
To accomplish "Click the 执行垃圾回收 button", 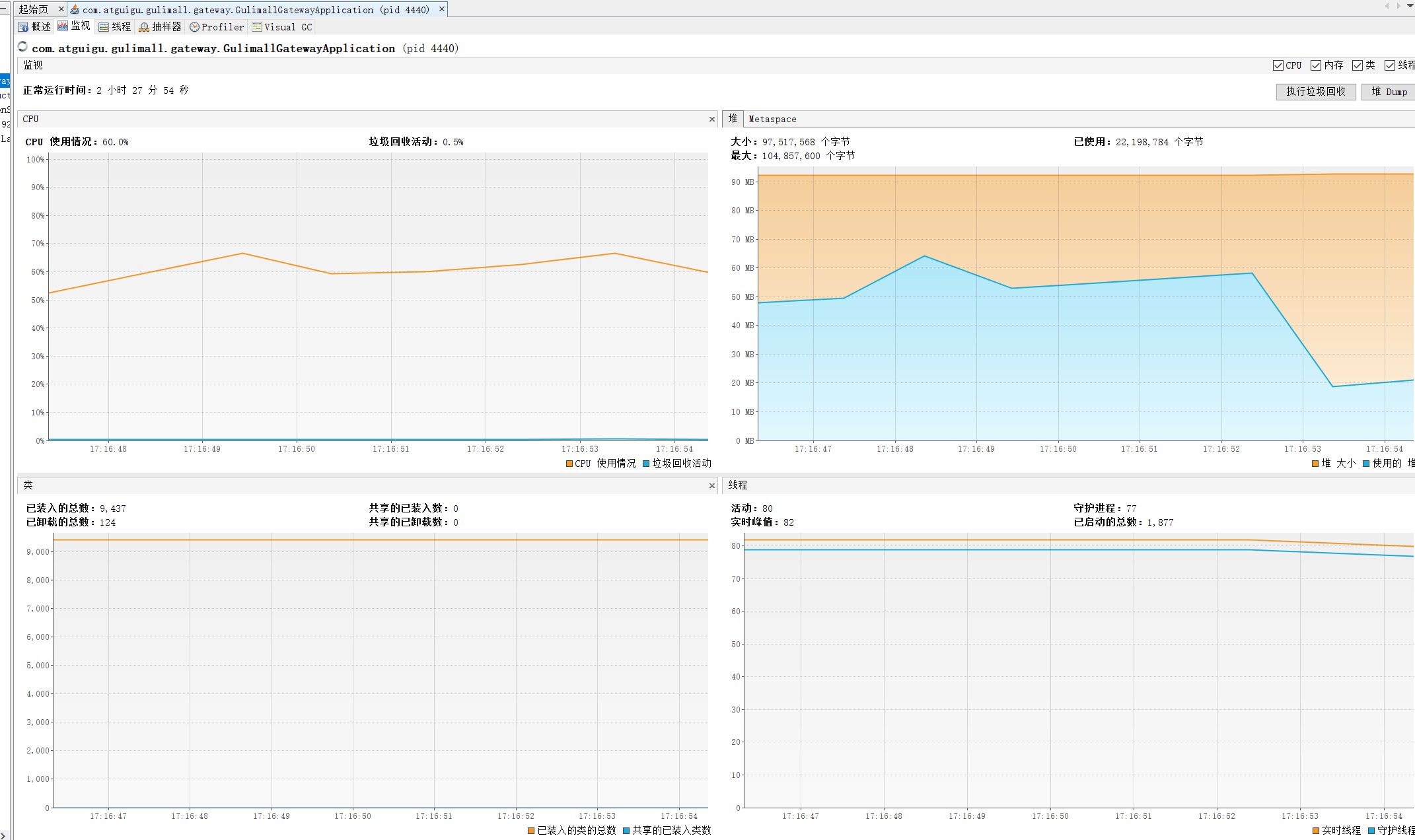I will point(1315,92).
